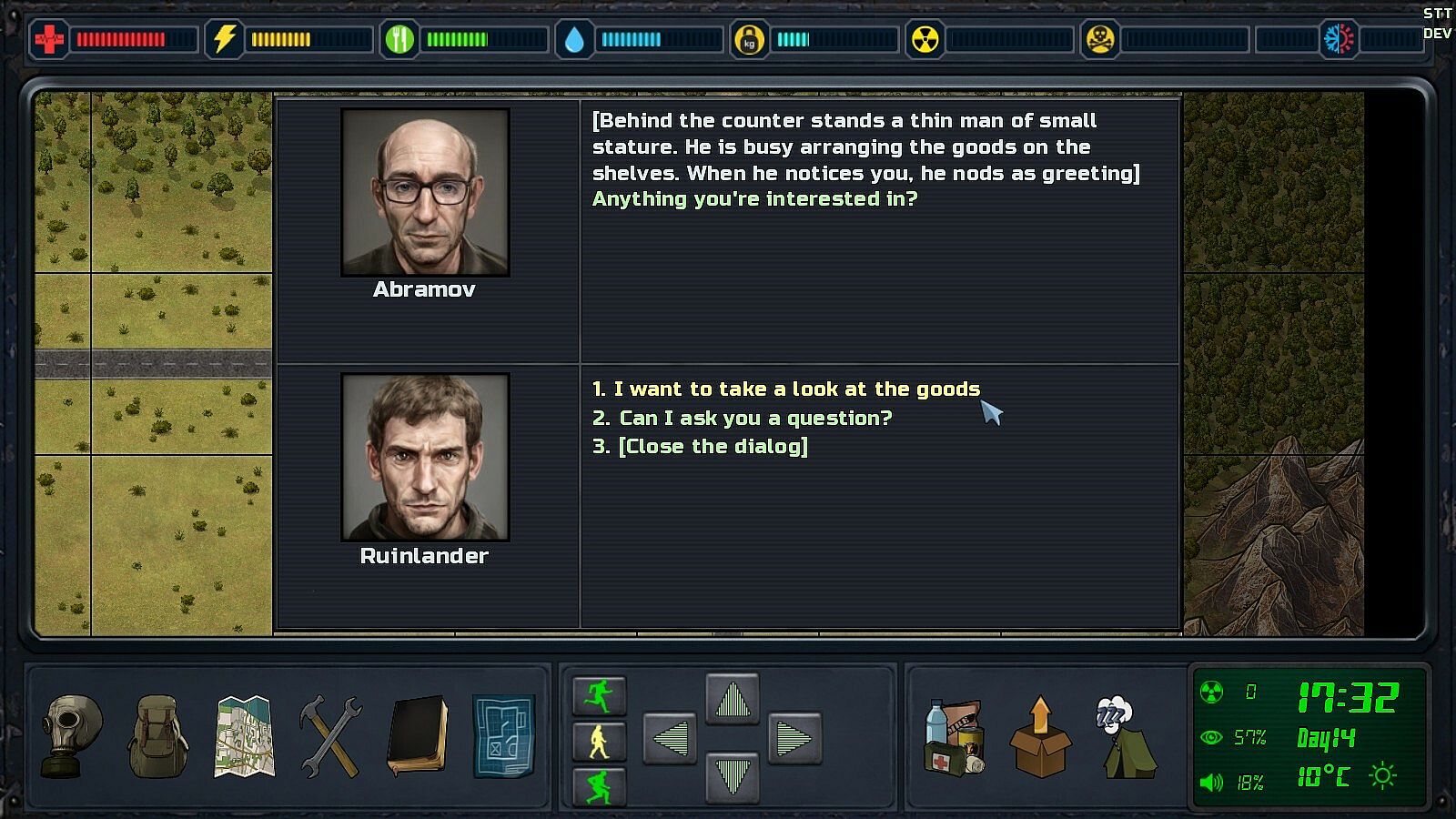Image resolution: width=1456 pixels, height=819 pixels.
Task: Click the up direction arrow
Action: pyautogui.click(x=733, y=700)
